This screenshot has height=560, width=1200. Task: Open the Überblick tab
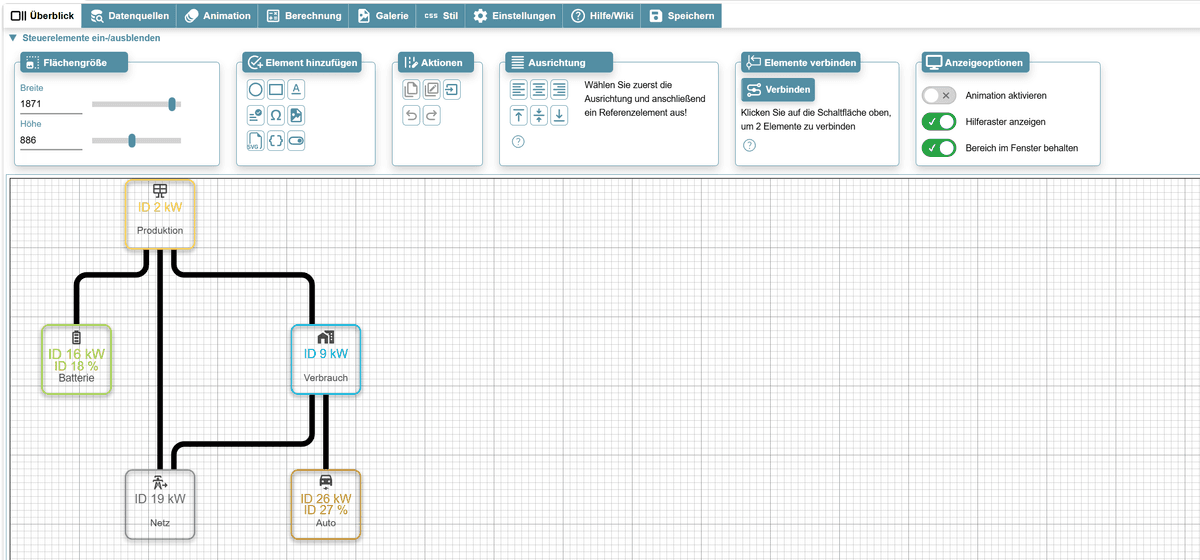pos(41,15)
